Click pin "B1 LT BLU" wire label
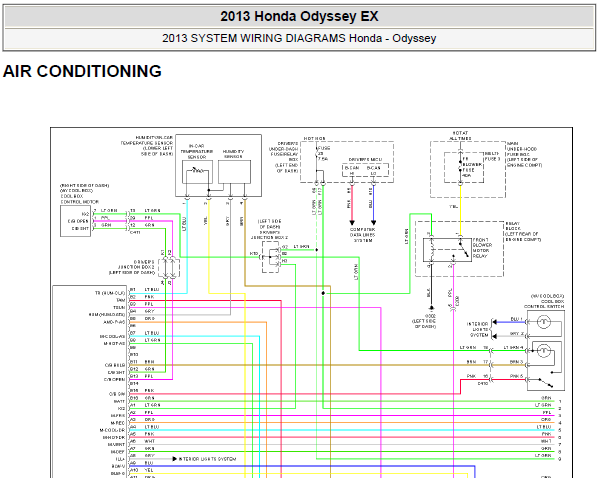 tap(144, 289)
